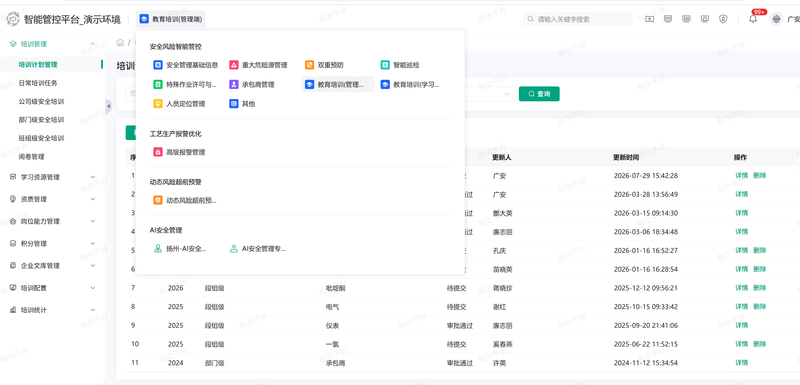
Task: Open 详情 for 许英 row
Action: click(741, 363)
